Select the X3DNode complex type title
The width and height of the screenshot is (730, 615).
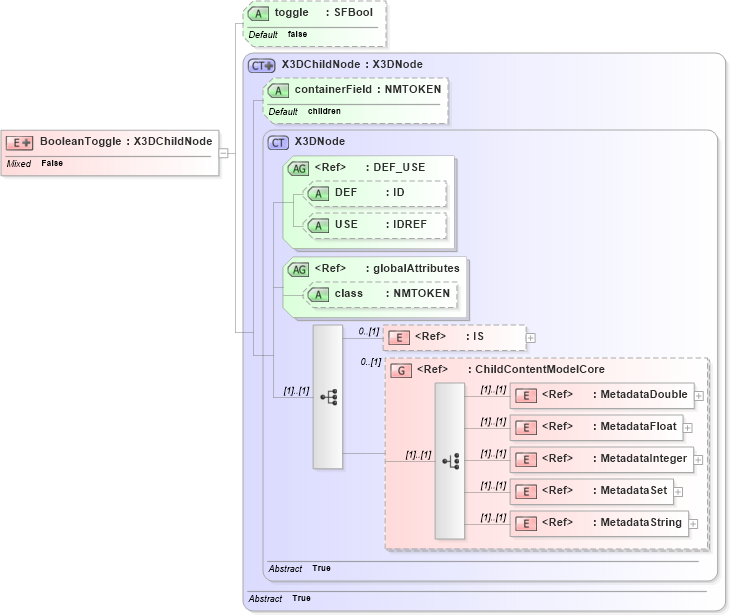pyautogui.click(x=320, y=141)
